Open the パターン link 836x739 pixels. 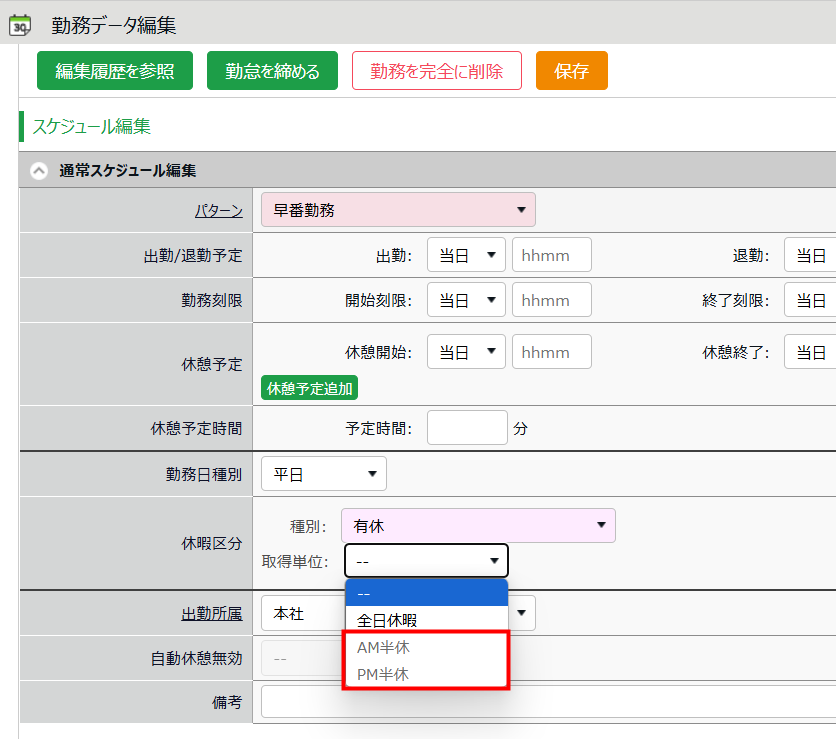coord(219,211)
